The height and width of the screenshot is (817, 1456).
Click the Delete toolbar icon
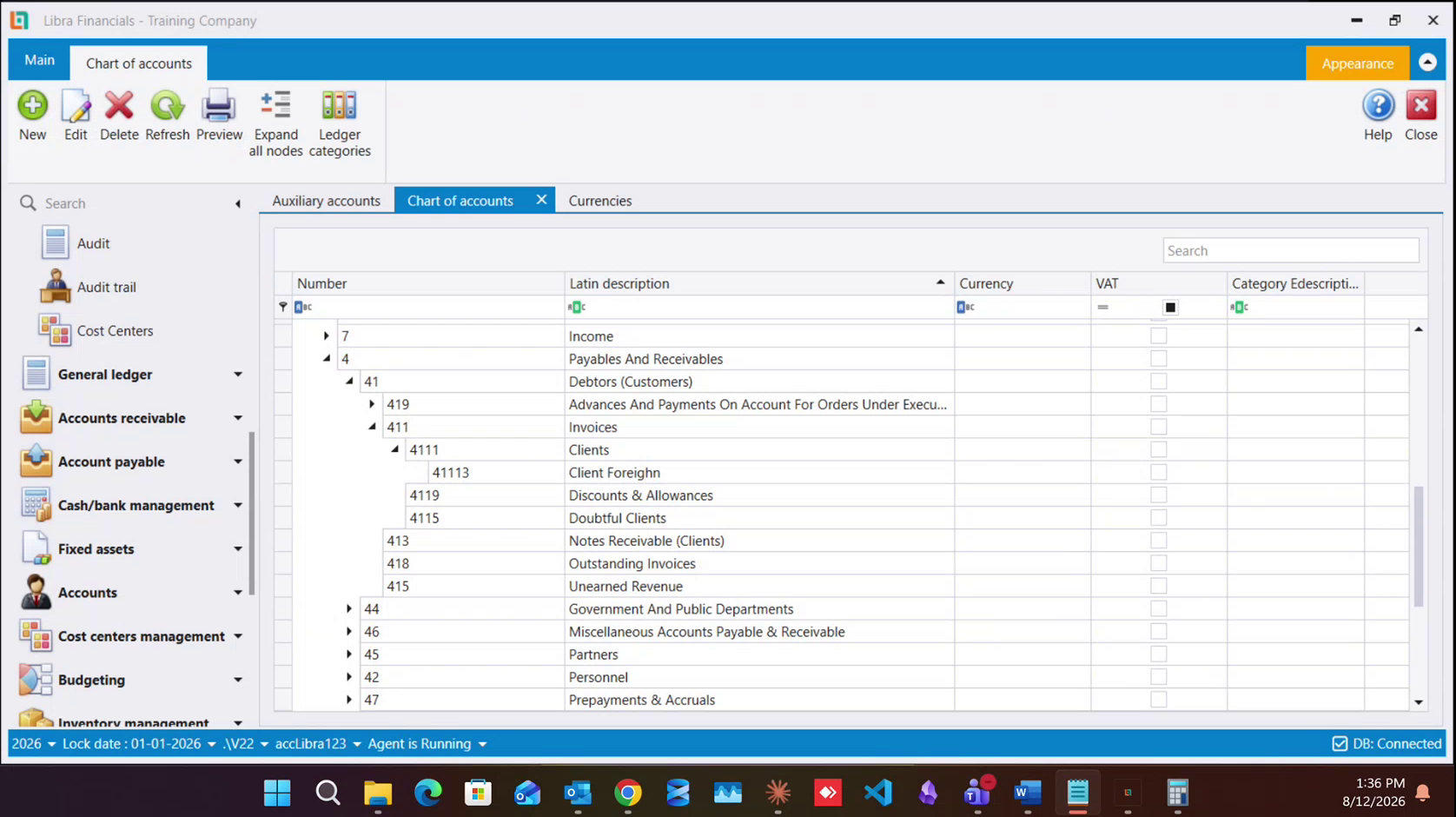(x=119, y=106)
